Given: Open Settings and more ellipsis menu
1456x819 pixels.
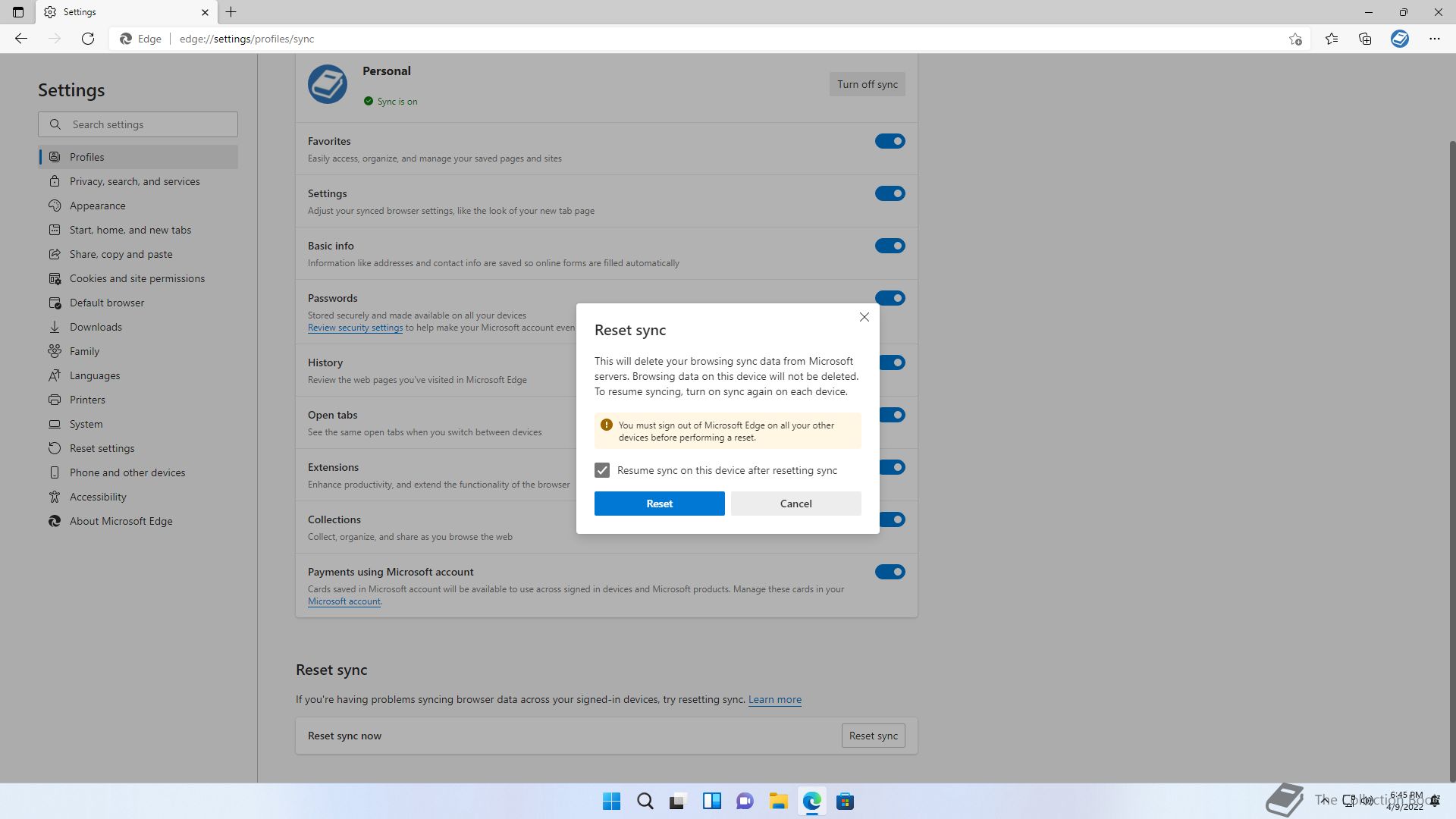Looking at the screenshot, I should pos(1435,39).
